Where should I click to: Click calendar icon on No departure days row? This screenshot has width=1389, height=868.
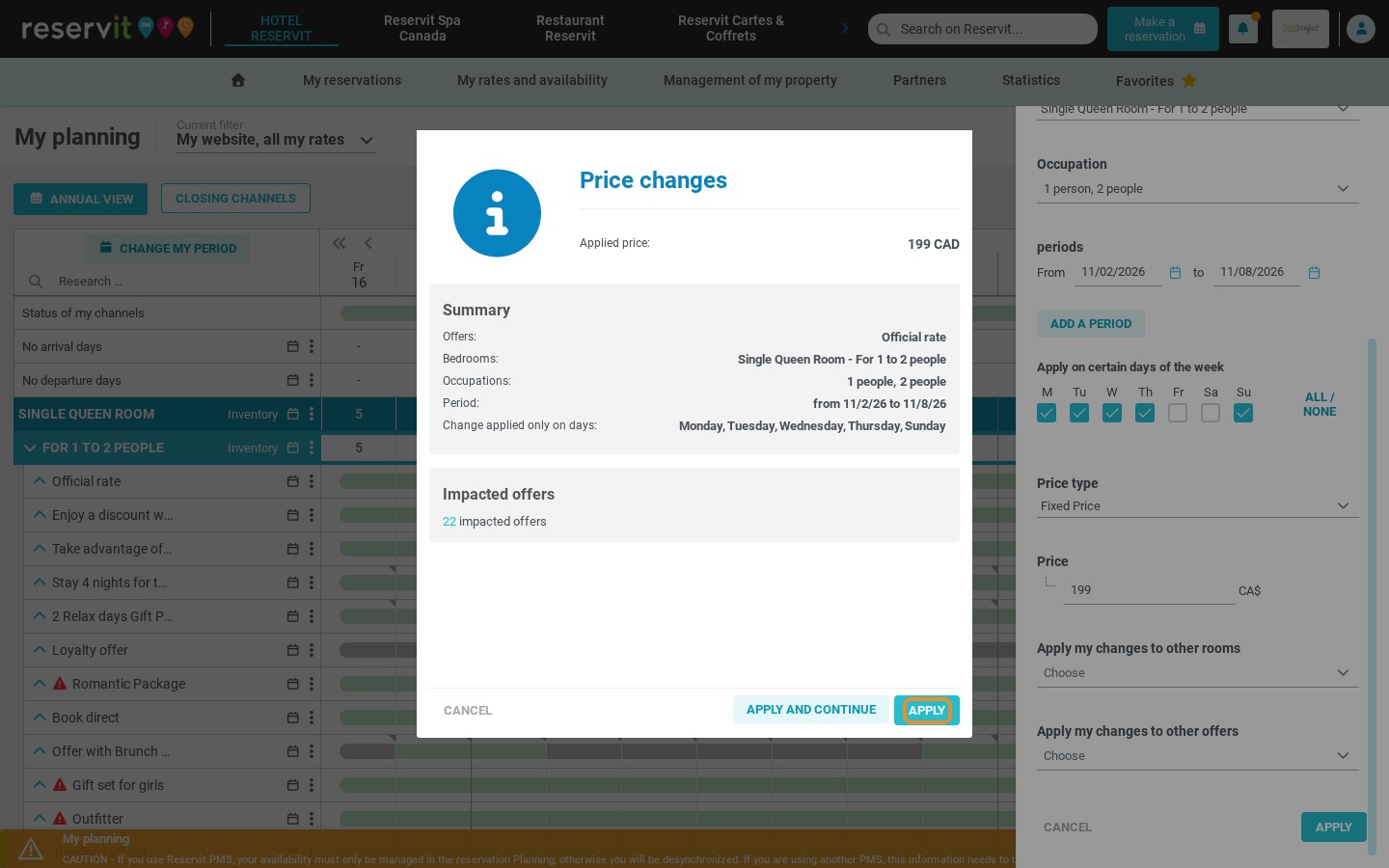pos(293,380)
